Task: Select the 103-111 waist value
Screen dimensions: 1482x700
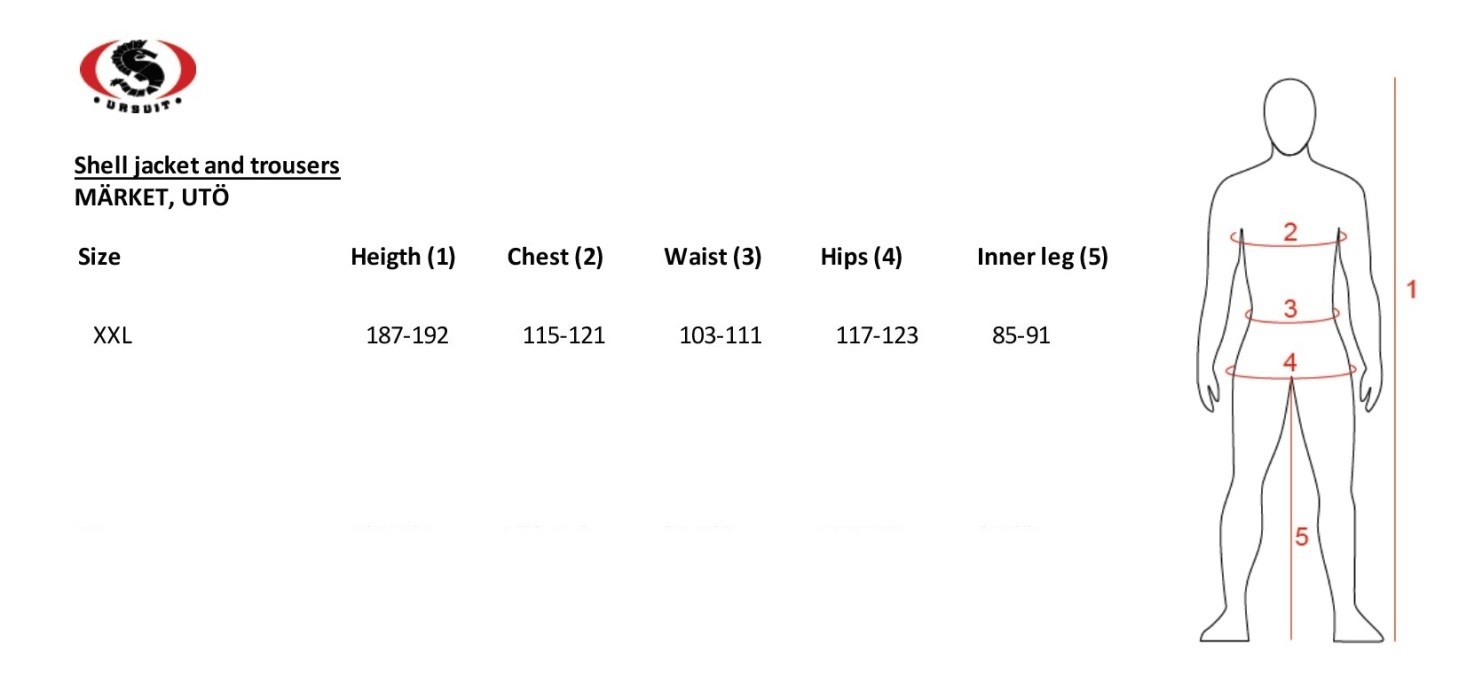Action: [x=720, y=336]
